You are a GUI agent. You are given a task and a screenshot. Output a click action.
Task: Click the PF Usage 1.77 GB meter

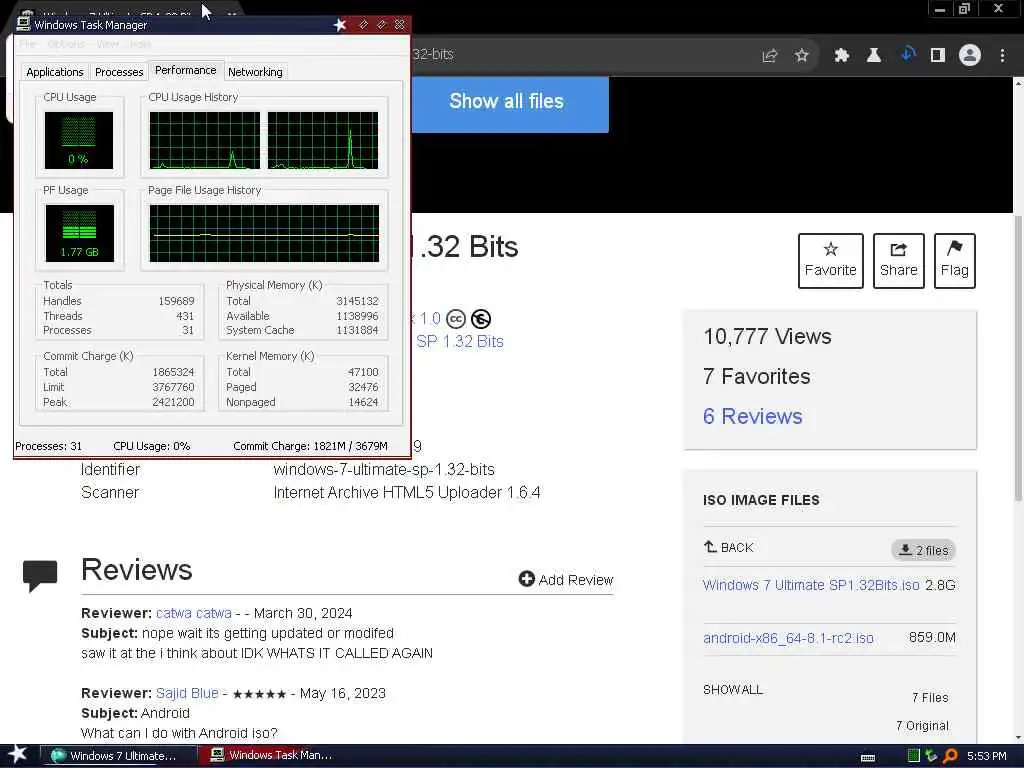coord(79,233)
